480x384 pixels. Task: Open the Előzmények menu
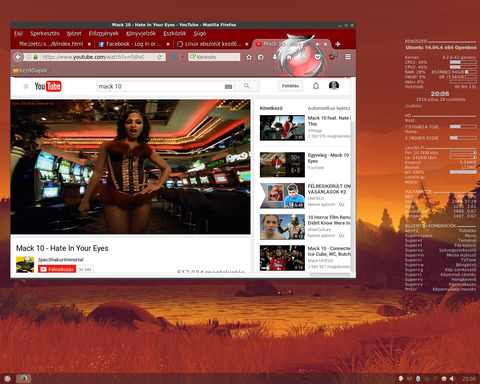coord(104,33)
